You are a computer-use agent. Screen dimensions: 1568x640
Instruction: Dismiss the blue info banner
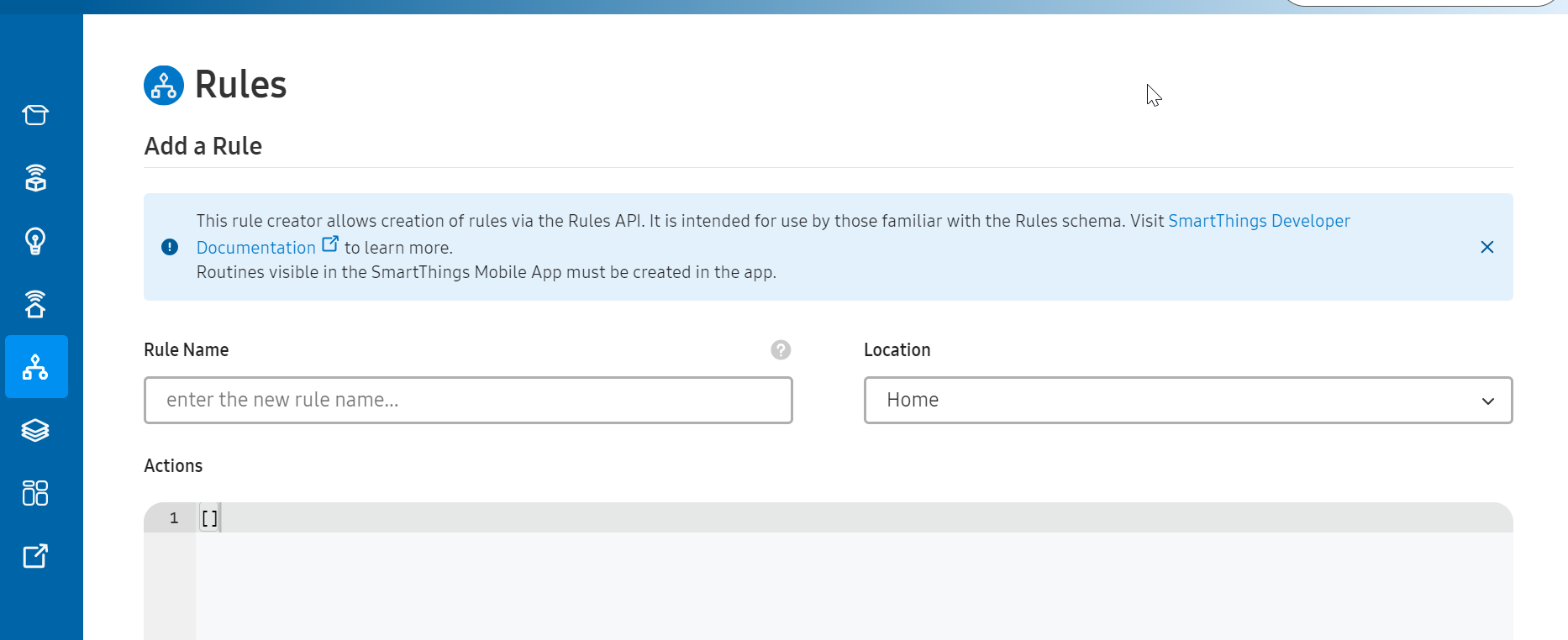click(1487, 247)
